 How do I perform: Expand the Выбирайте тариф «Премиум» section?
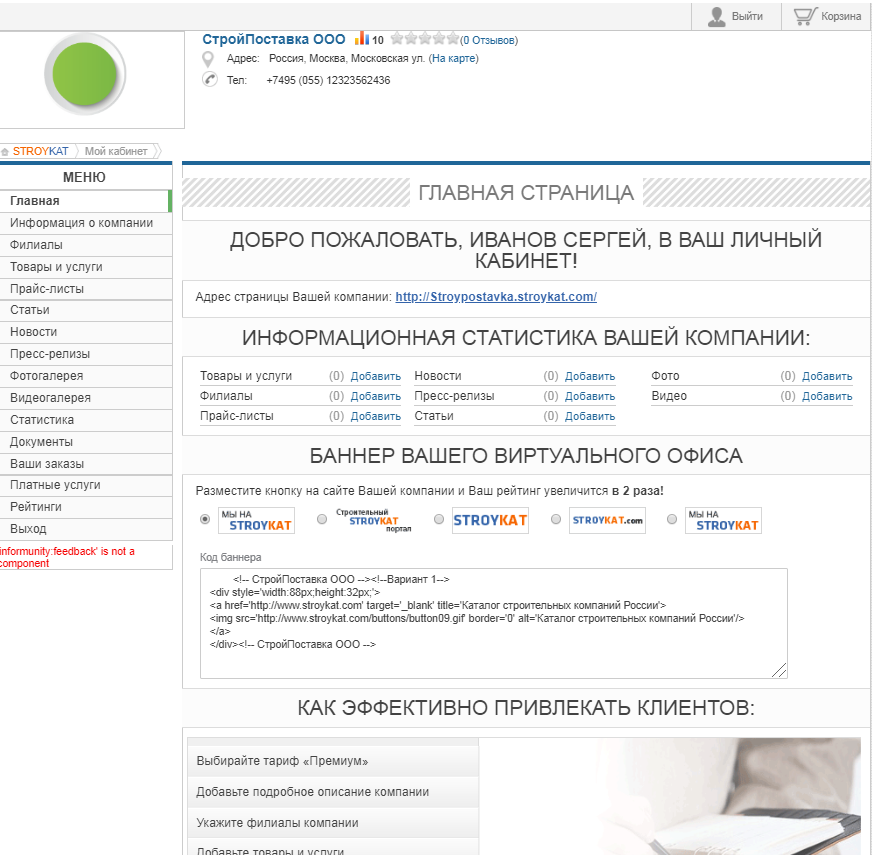[x=333, y=761]
